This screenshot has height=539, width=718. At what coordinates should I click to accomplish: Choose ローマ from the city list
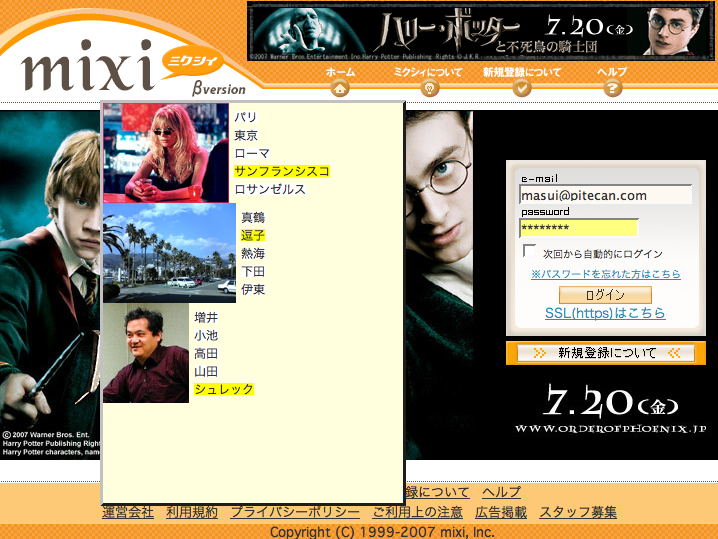[x=252, y=153]
